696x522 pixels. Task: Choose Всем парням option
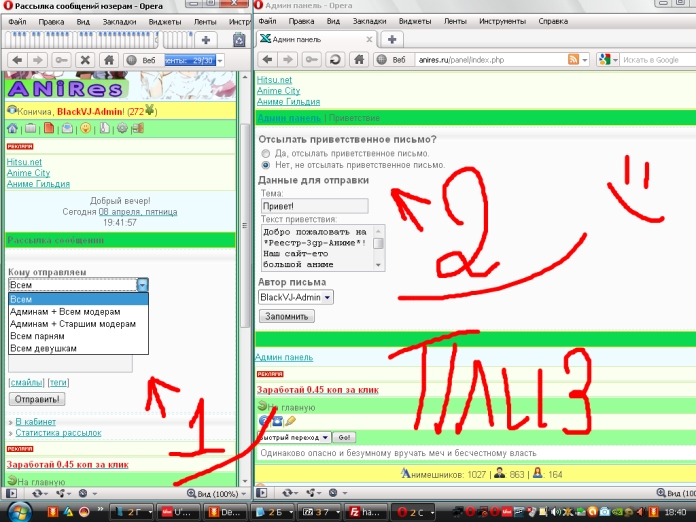(78, 336)
